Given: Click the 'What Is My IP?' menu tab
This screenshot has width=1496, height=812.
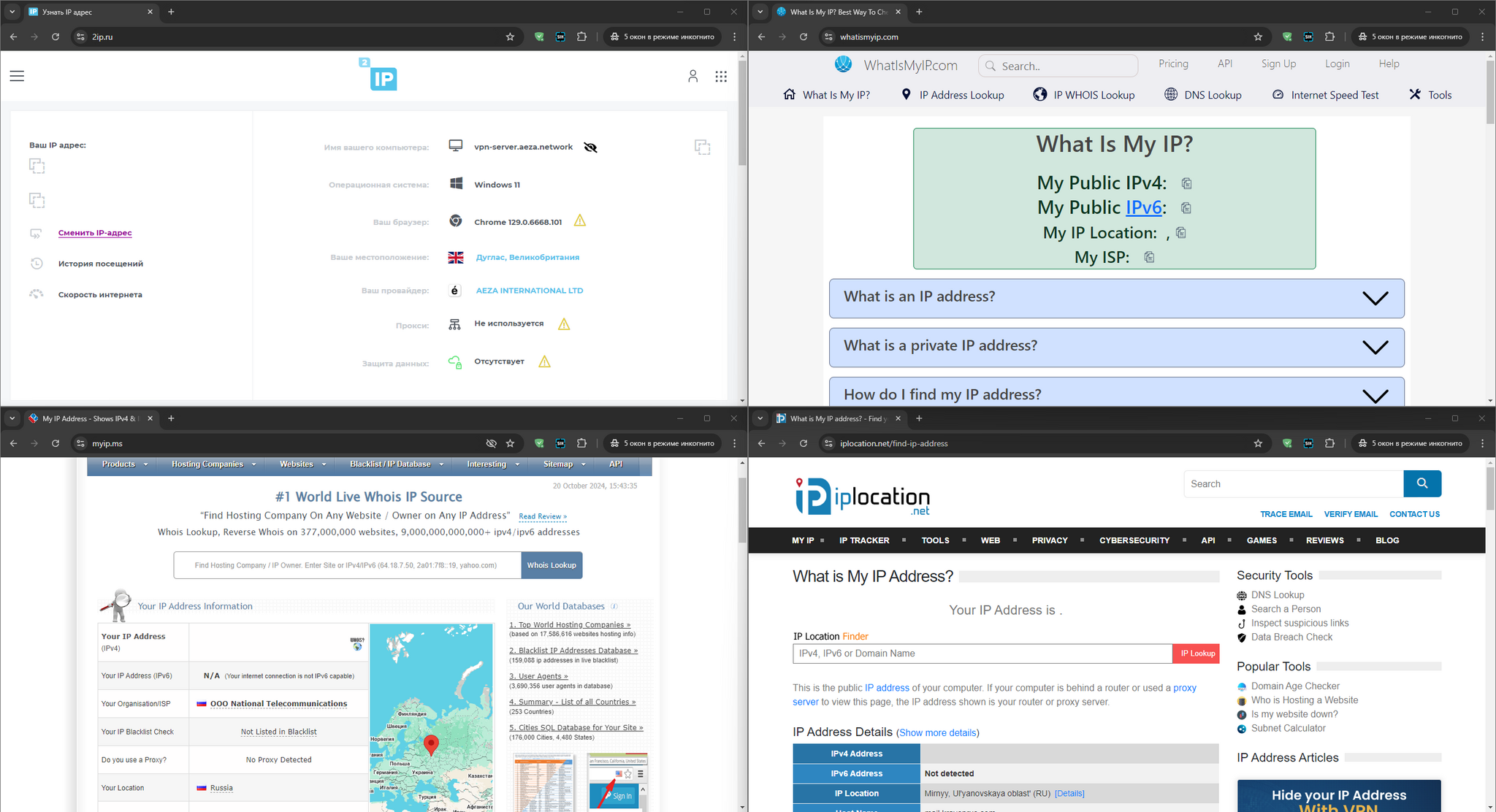Looking at the screenshot, I should 833,94.
